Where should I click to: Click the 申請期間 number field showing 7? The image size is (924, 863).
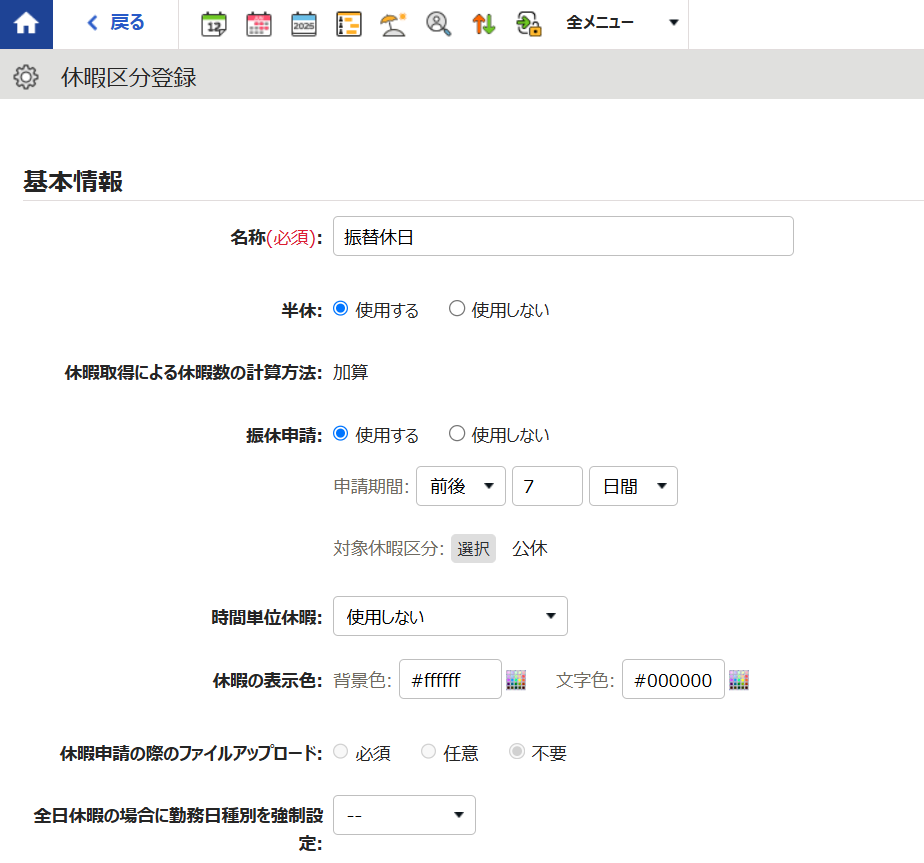point(547,486)
